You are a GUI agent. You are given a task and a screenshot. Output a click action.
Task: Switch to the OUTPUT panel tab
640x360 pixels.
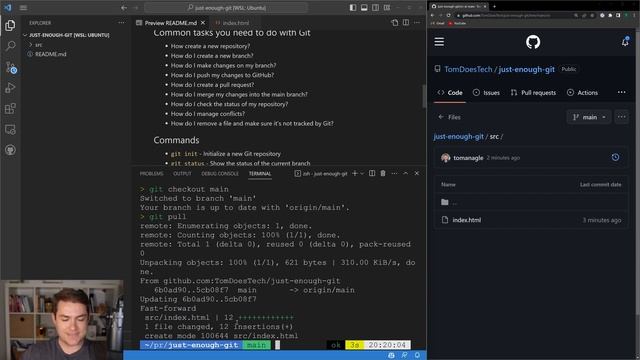coord(182,173)
